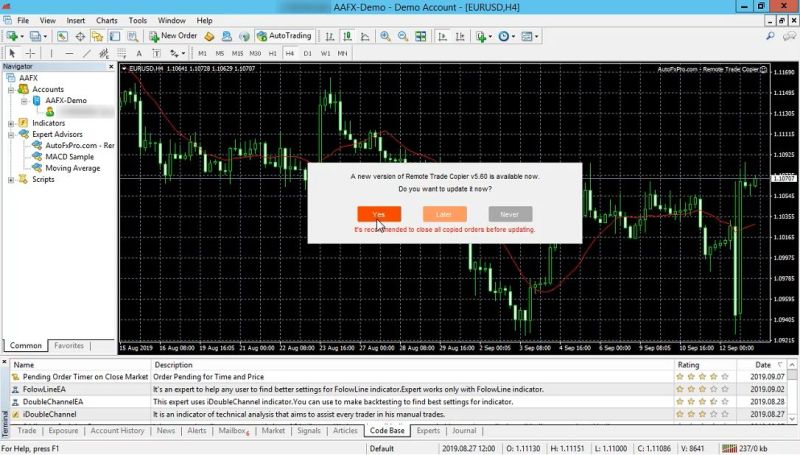
Task: Select the crosshair cursor tool
Action: pyautogui.click(x=31, y=53)
